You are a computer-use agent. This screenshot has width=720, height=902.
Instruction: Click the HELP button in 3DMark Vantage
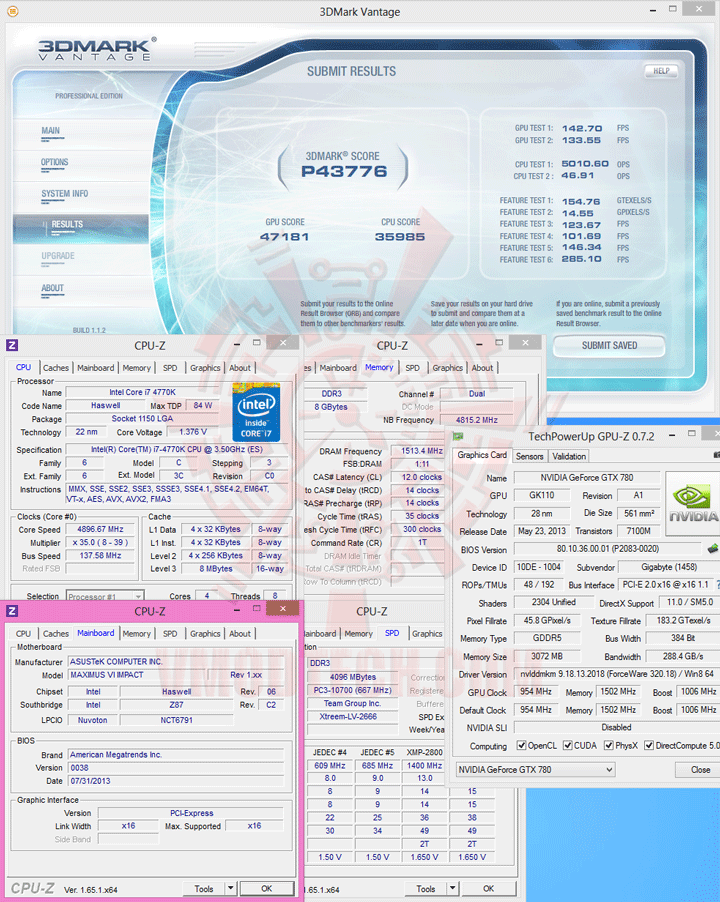pos(661,71)
